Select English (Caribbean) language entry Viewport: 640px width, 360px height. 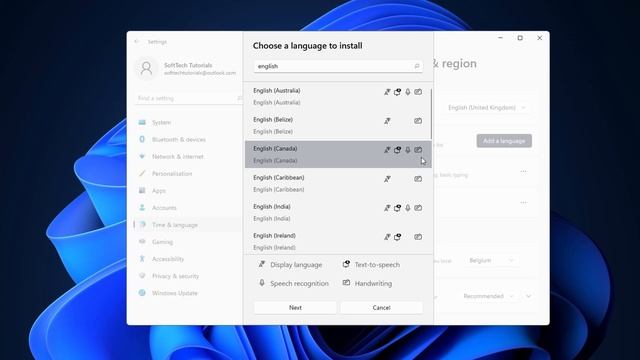338,183
